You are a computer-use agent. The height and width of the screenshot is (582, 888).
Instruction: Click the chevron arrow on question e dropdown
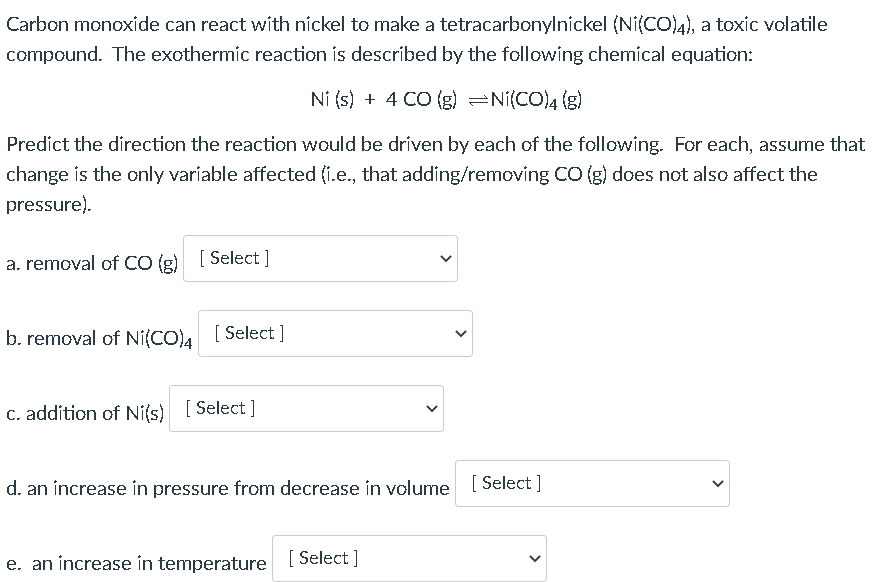coord(534,558)
